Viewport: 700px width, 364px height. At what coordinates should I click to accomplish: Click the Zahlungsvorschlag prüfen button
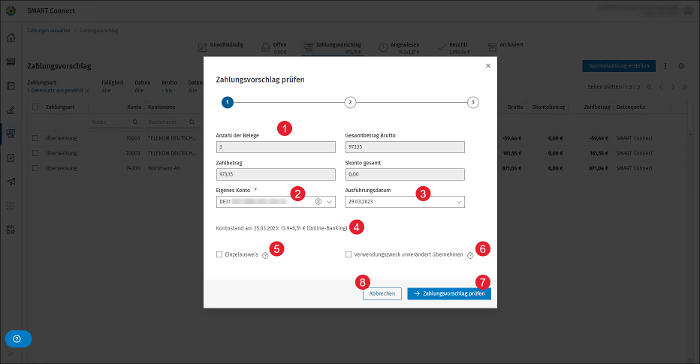click(x=449, y=293)
